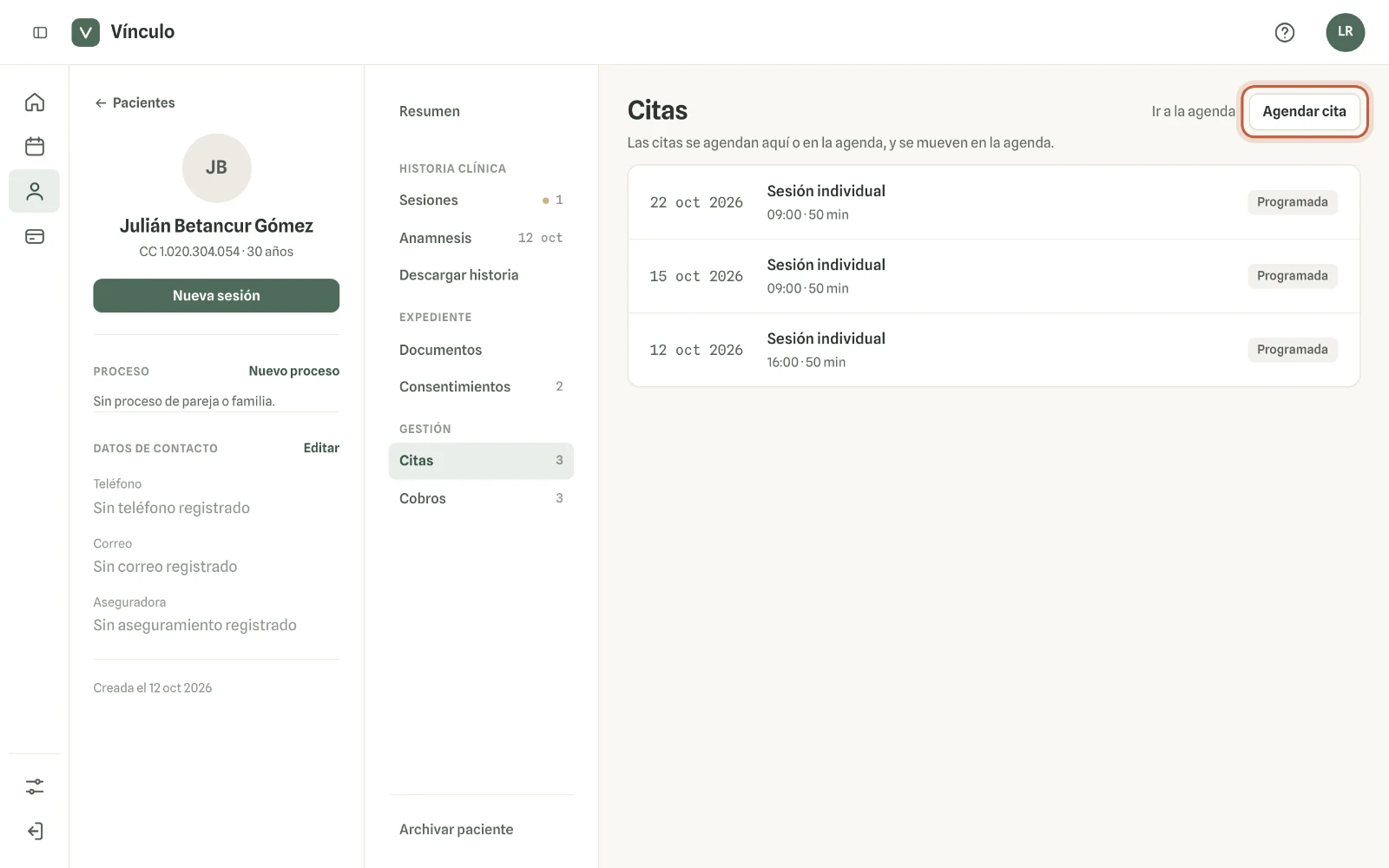Viewport: 1389px width, 868px height.
Task: Click Programada status on 22 oct row
Action: (1292, 202)
